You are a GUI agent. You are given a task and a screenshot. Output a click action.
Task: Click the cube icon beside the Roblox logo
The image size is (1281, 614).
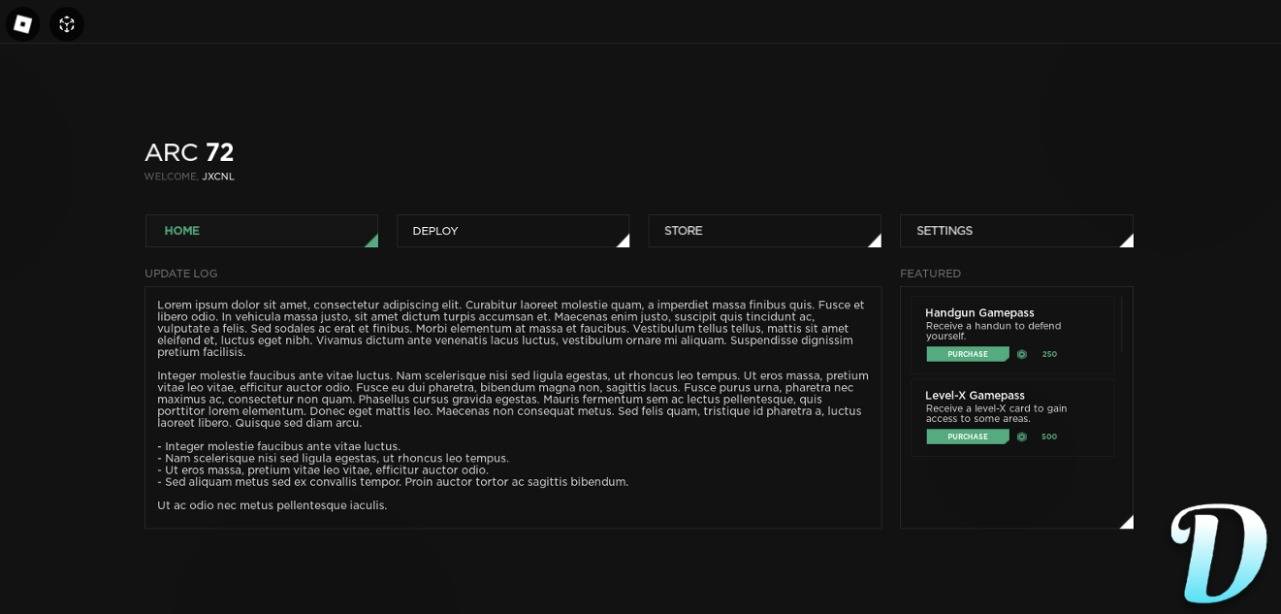(x=67, y=23)
